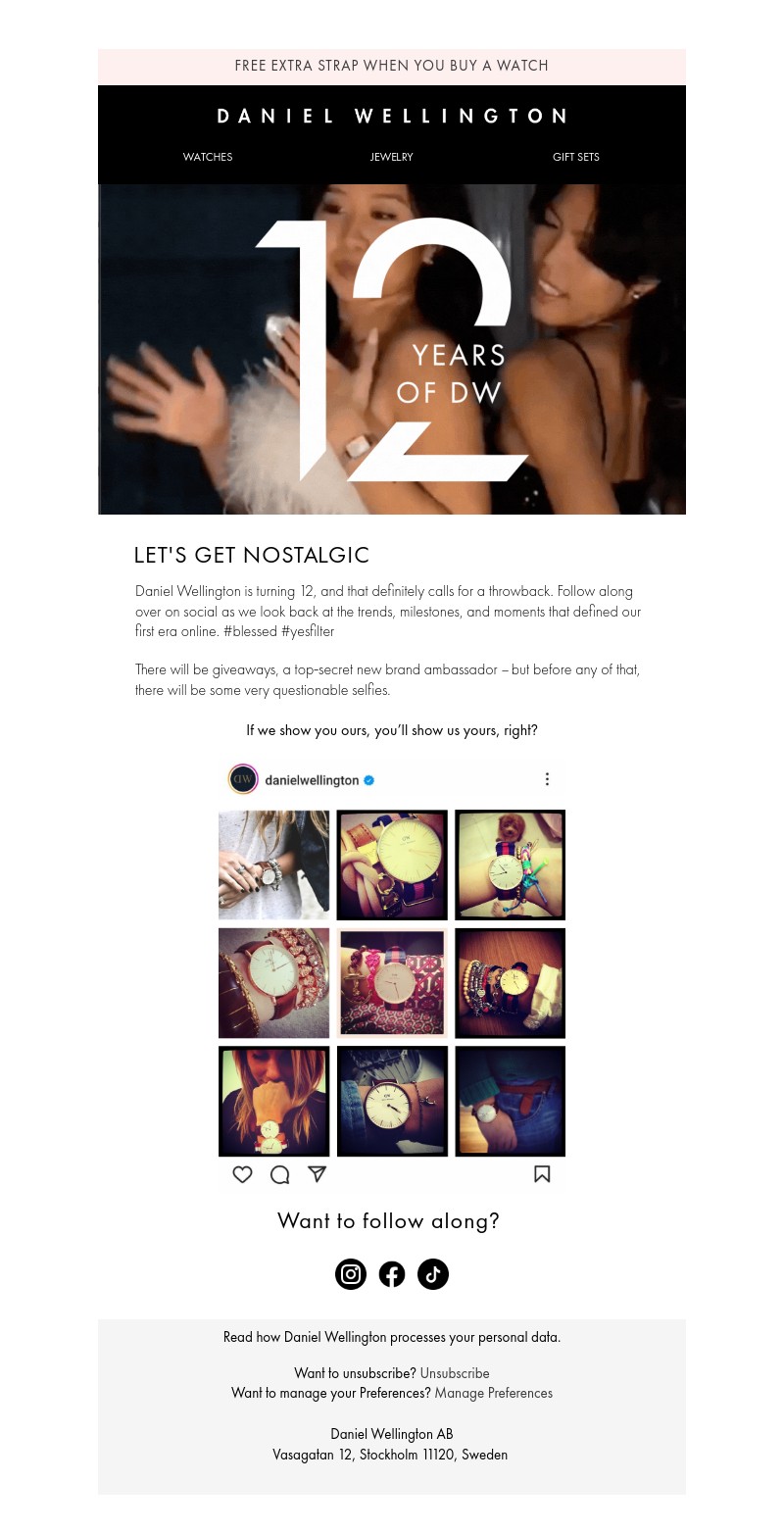Open the 12 Years of DW hero image

tap(392, 349)
